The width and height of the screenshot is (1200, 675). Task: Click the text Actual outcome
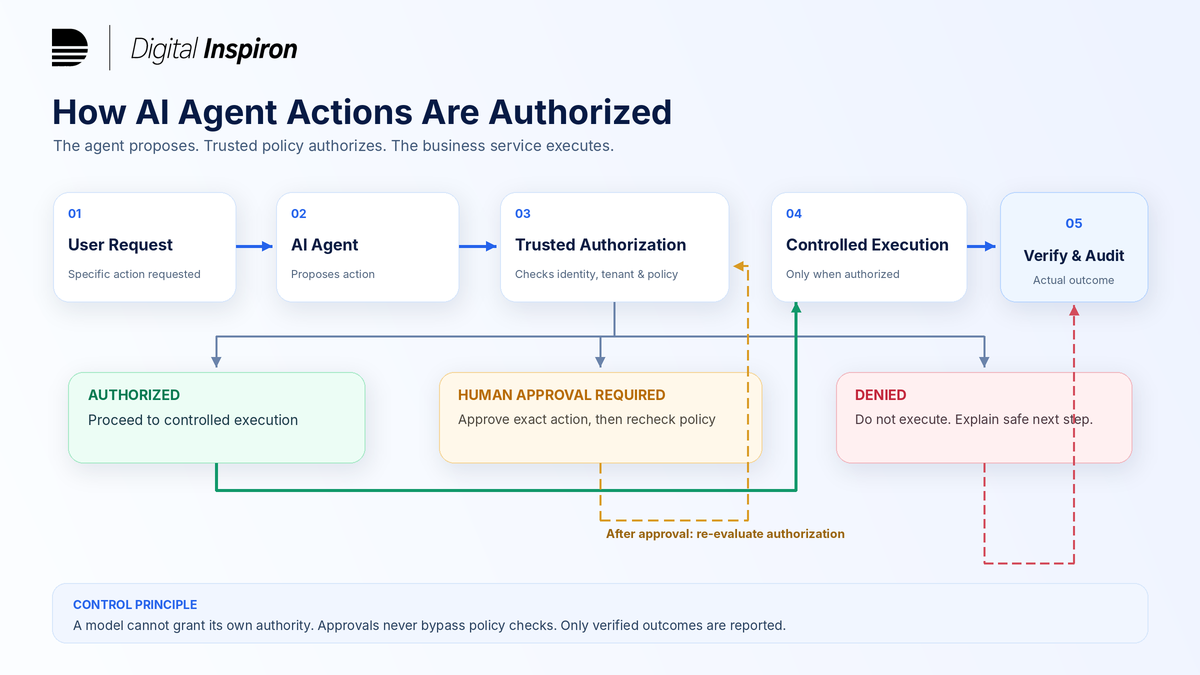pyautogui.click(x=1073, y=280)
